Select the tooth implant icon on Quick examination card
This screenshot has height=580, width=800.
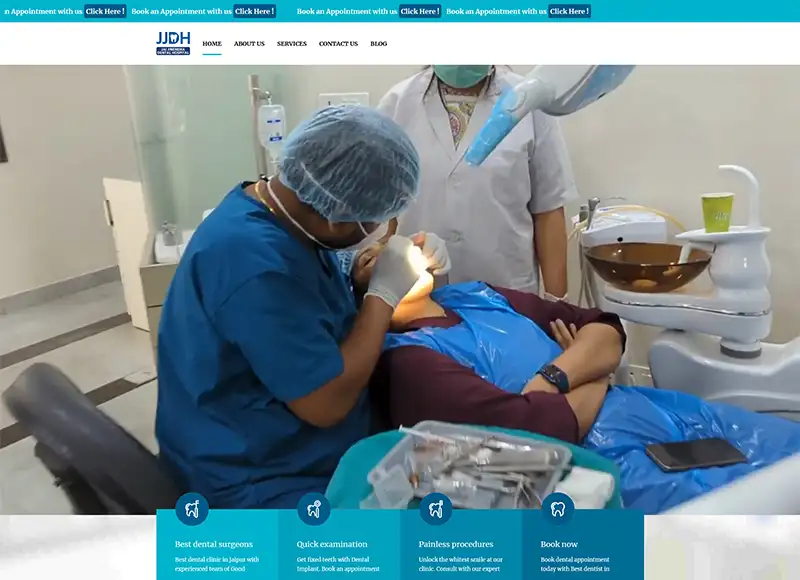(312, 508)
